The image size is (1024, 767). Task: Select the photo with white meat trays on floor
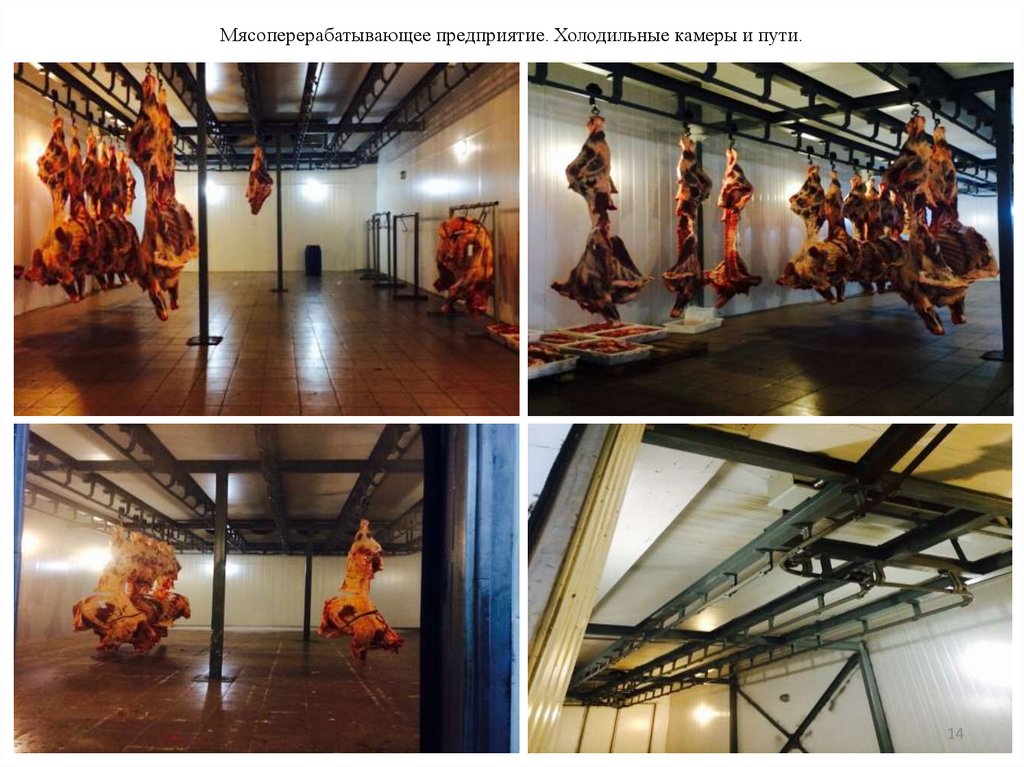(x=771, y=239)
